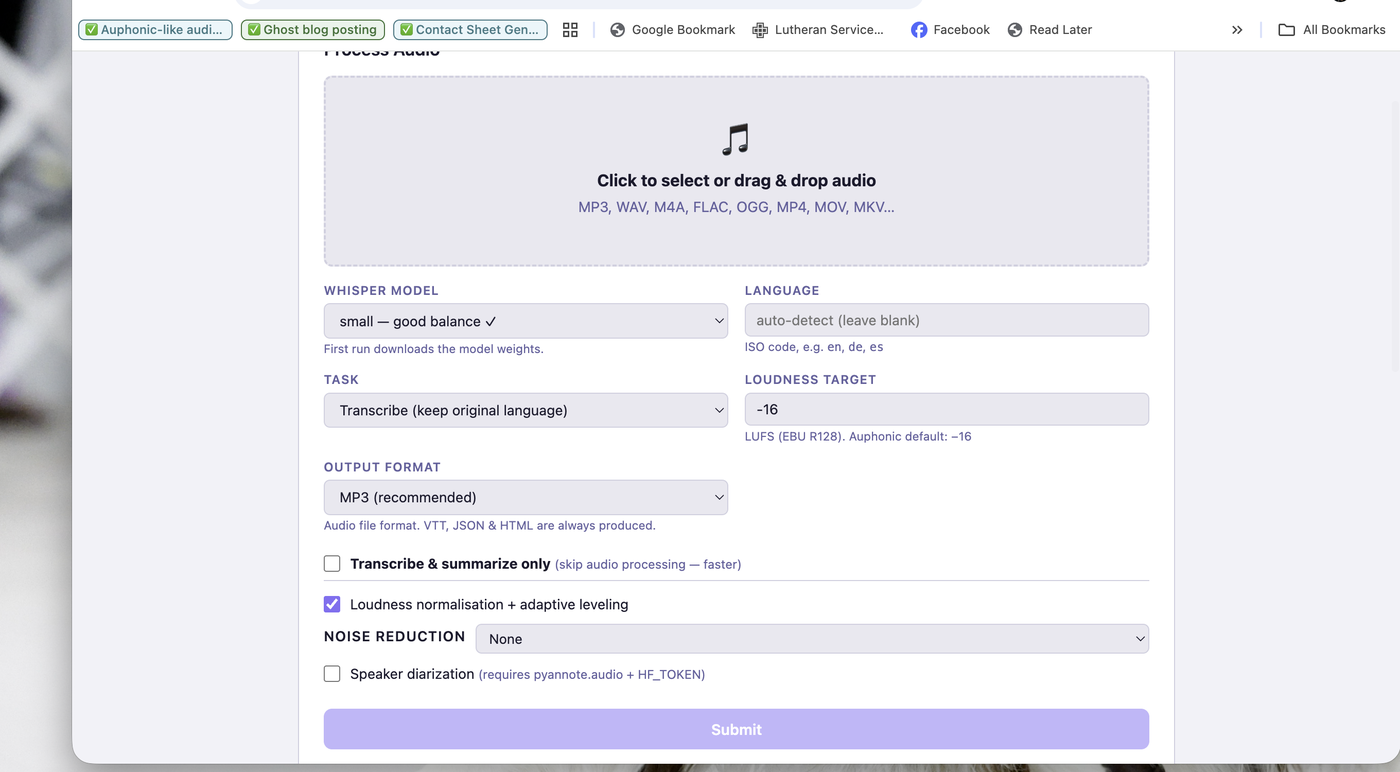This screenshot has width=1400, height=772.
Task: Open the Contact Sheet Gen bookmark
Action: point(470,30)
